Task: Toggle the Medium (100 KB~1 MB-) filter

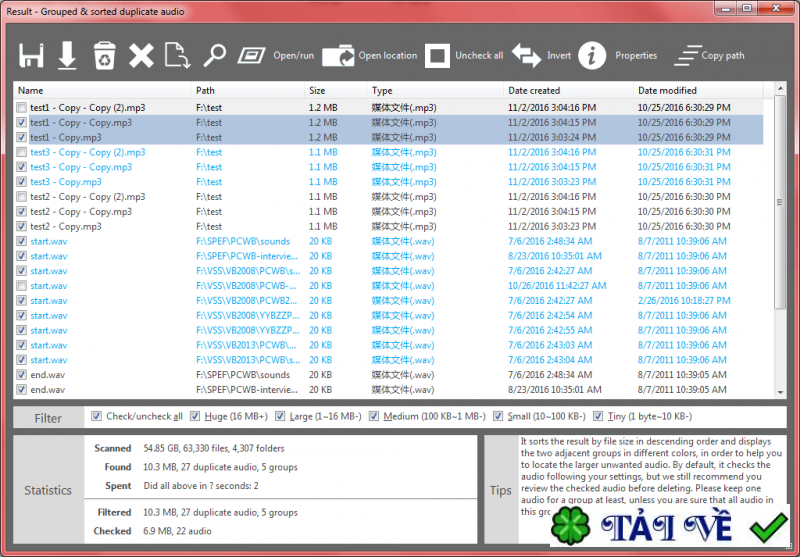Action: (x=374, y=416)
